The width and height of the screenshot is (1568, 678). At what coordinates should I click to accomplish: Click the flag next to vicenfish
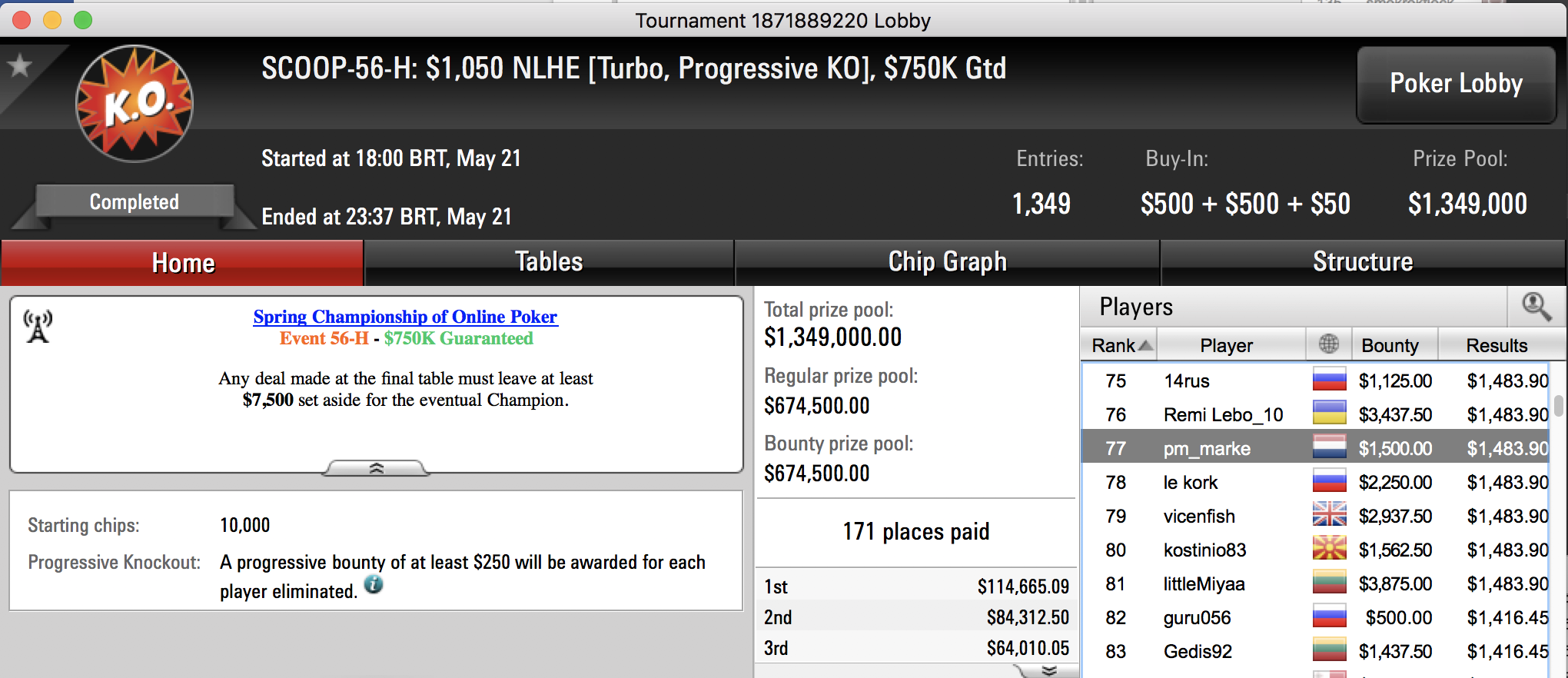point(1329,515)
